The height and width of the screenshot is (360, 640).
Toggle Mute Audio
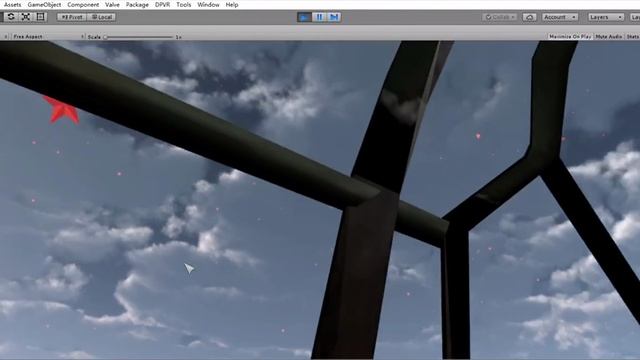609,37
